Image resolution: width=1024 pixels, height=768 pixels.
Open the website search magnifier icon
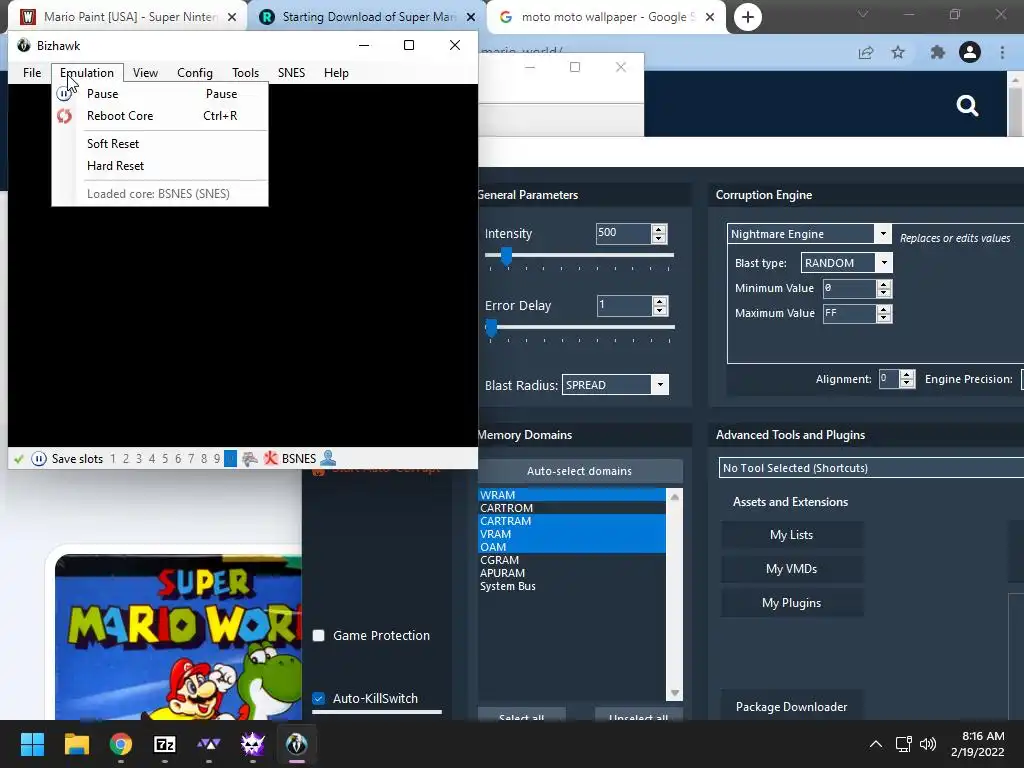(x=967, y=106)
